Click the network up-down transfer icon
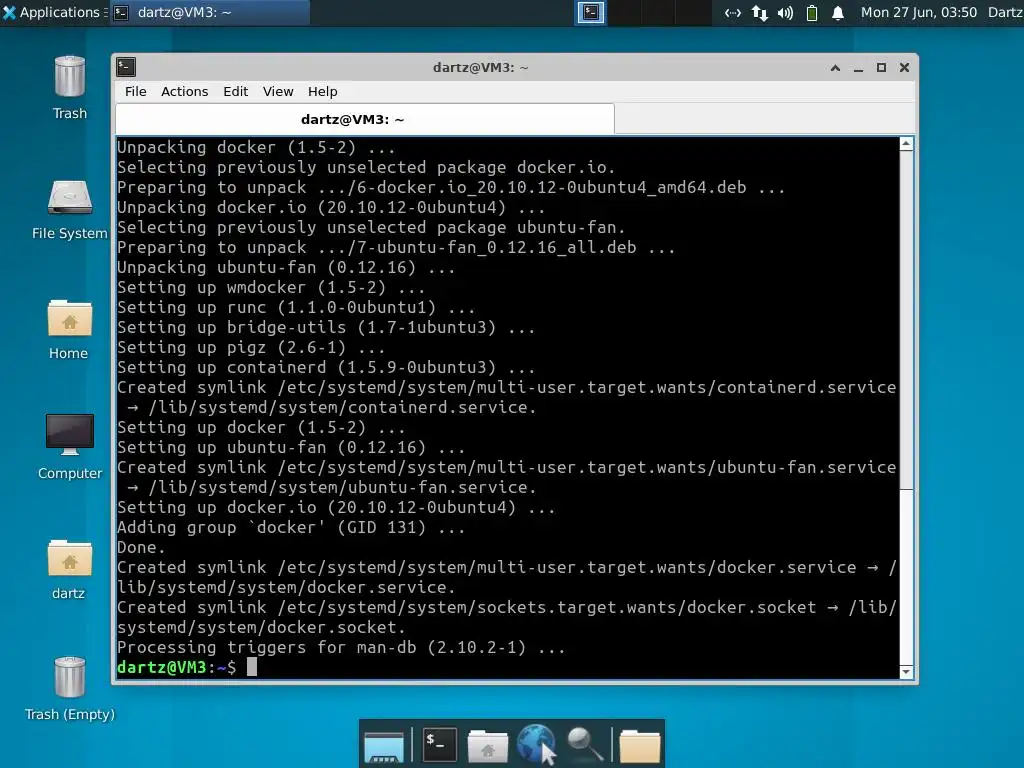This screenshot has height=768, width=1024. tap(759, 13)
